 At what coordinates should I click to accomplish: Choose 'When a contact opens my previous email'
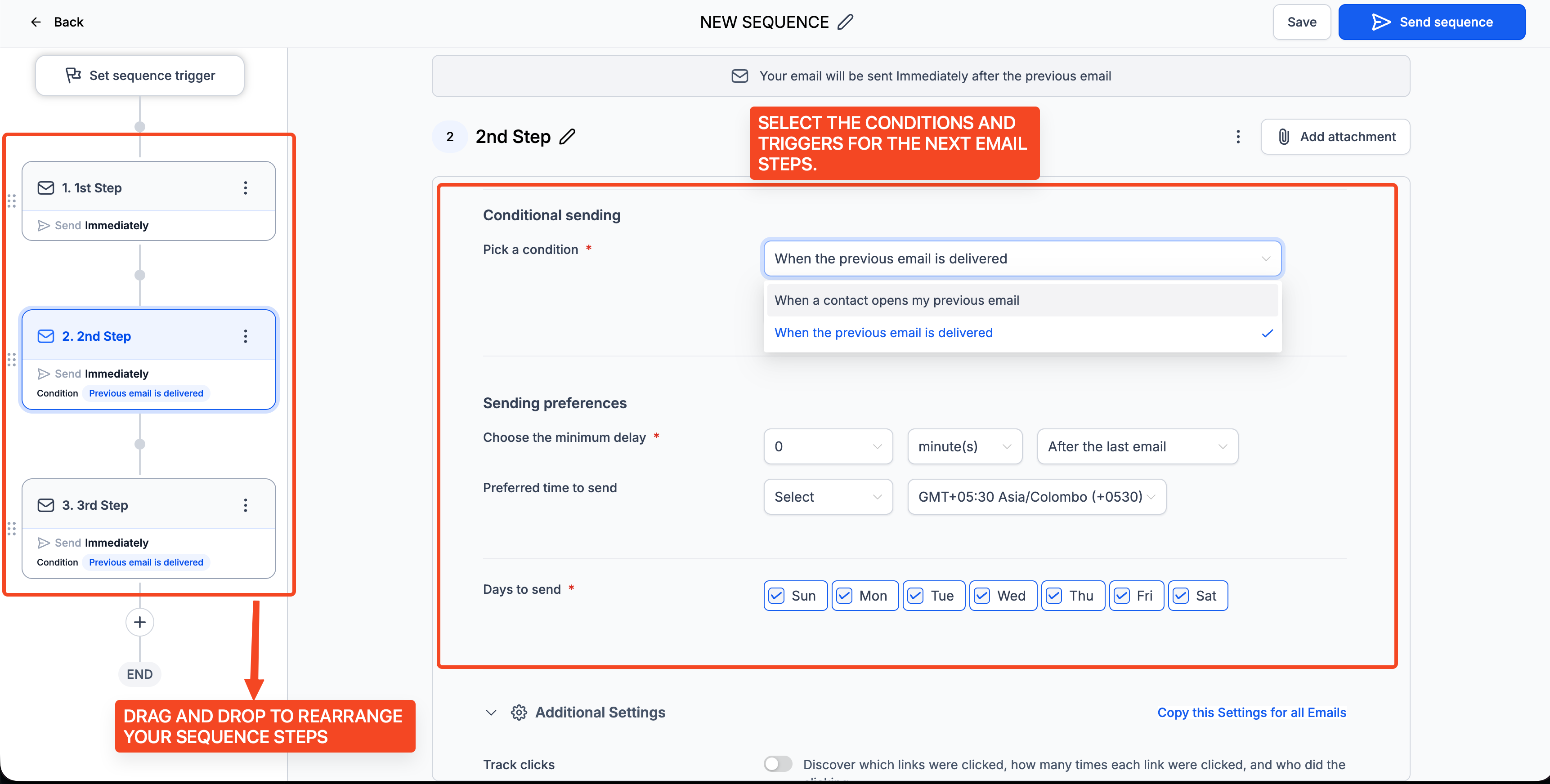click(896, 301)
